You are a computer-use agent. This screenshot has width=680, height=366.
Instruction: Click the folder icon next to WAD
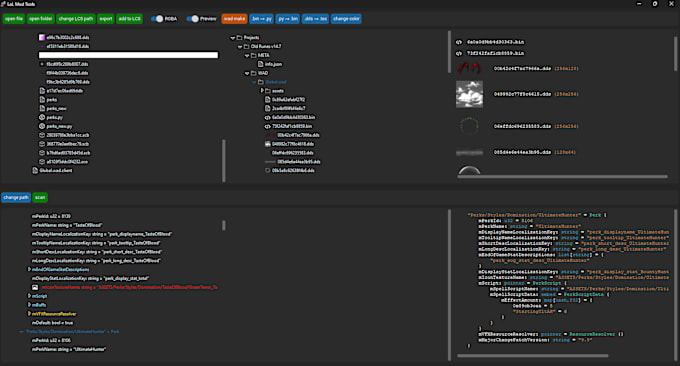tap(254, 73)
